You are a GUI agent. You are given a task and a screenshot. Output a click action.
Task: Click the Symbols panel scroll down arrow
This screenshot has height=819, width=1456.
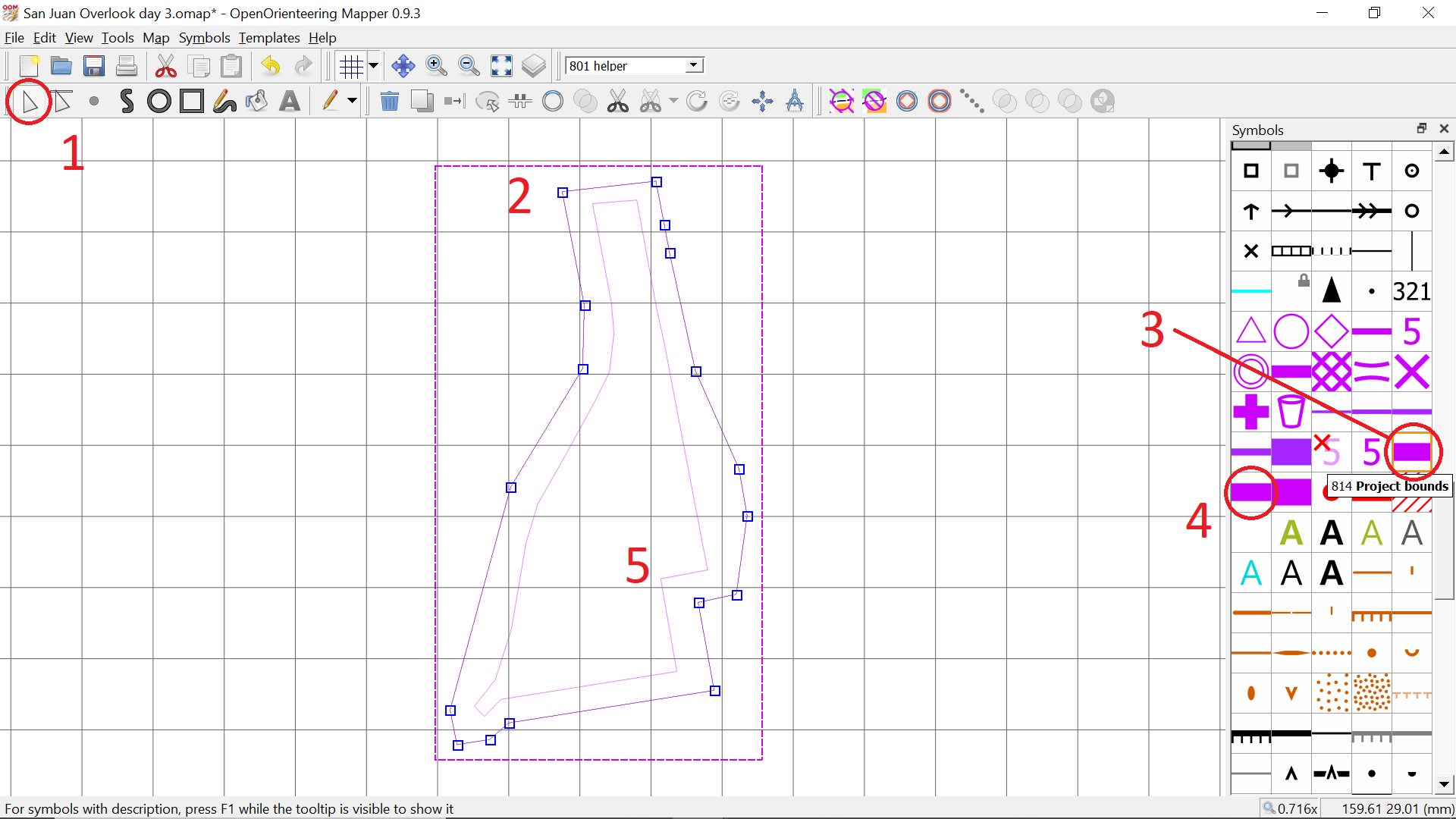click(1444, 785)
